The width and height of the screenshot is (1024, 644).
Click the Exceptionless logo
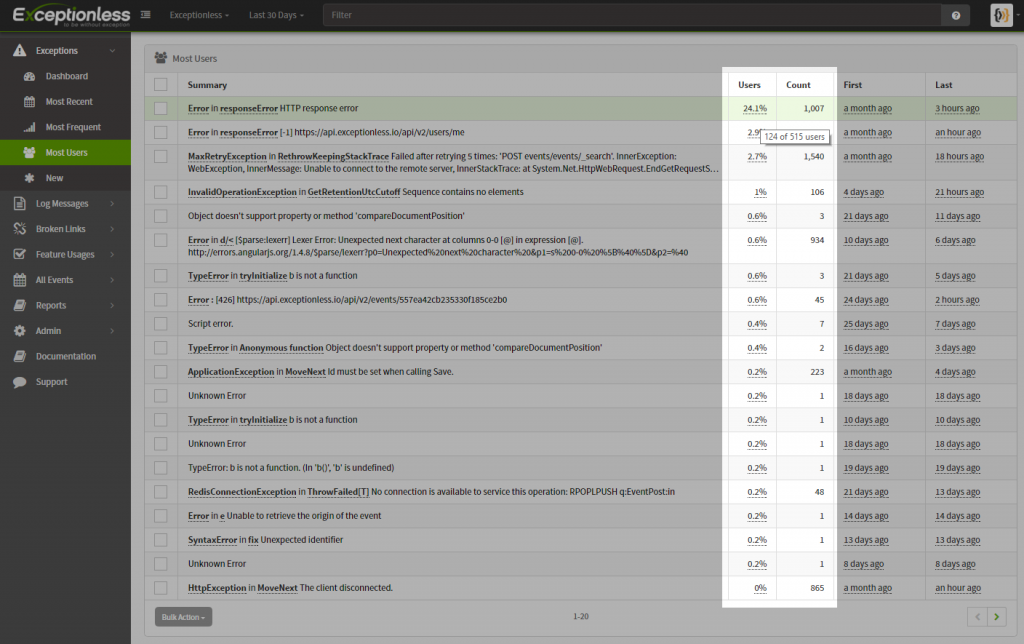click(x=71, y=16)
